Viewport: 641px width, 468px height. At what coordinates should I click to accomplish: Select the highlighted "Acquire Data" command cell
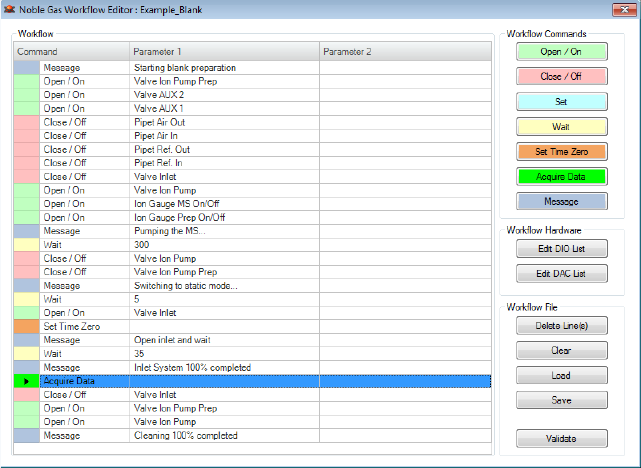coord(85,381)
